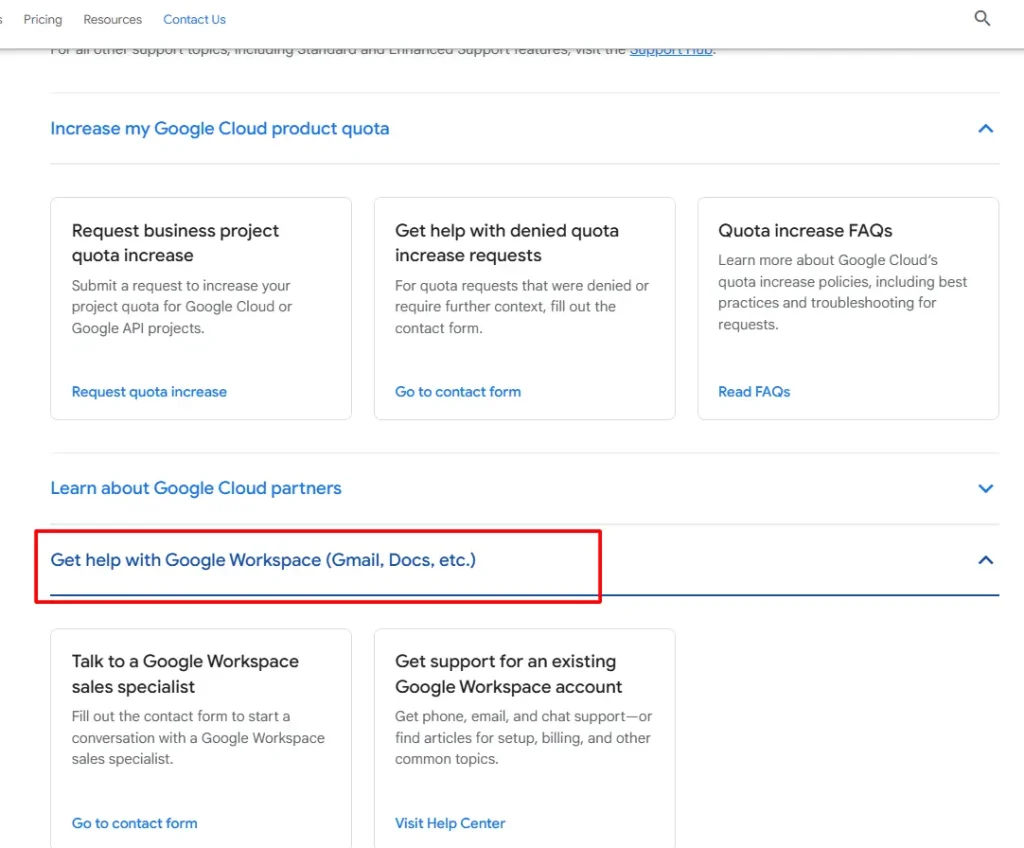Open the Resources menu item
This screenshot has width=1024, height=848.
112,20
